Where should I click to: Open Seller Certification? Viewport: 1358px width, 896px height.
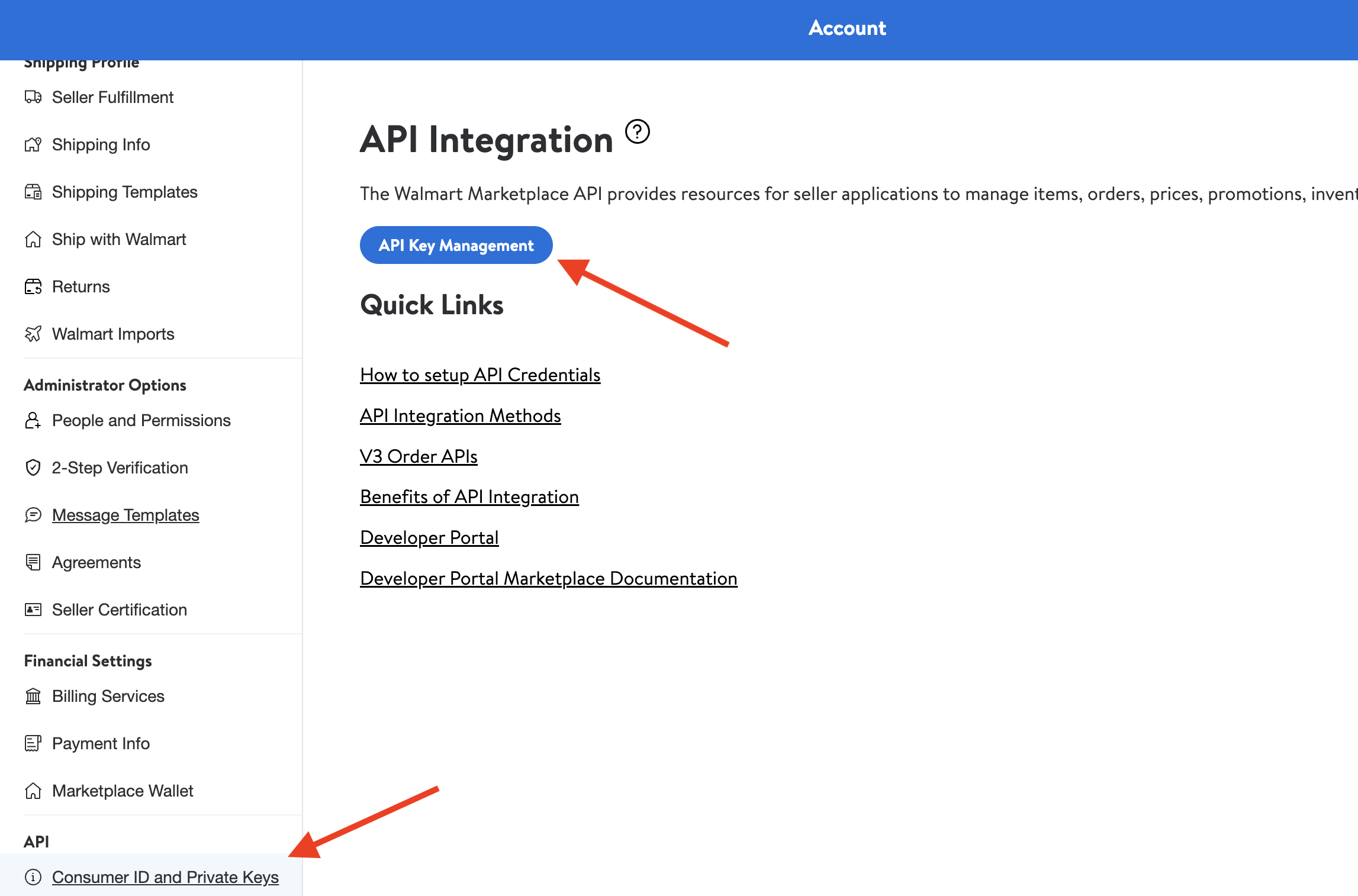[120, 610]
